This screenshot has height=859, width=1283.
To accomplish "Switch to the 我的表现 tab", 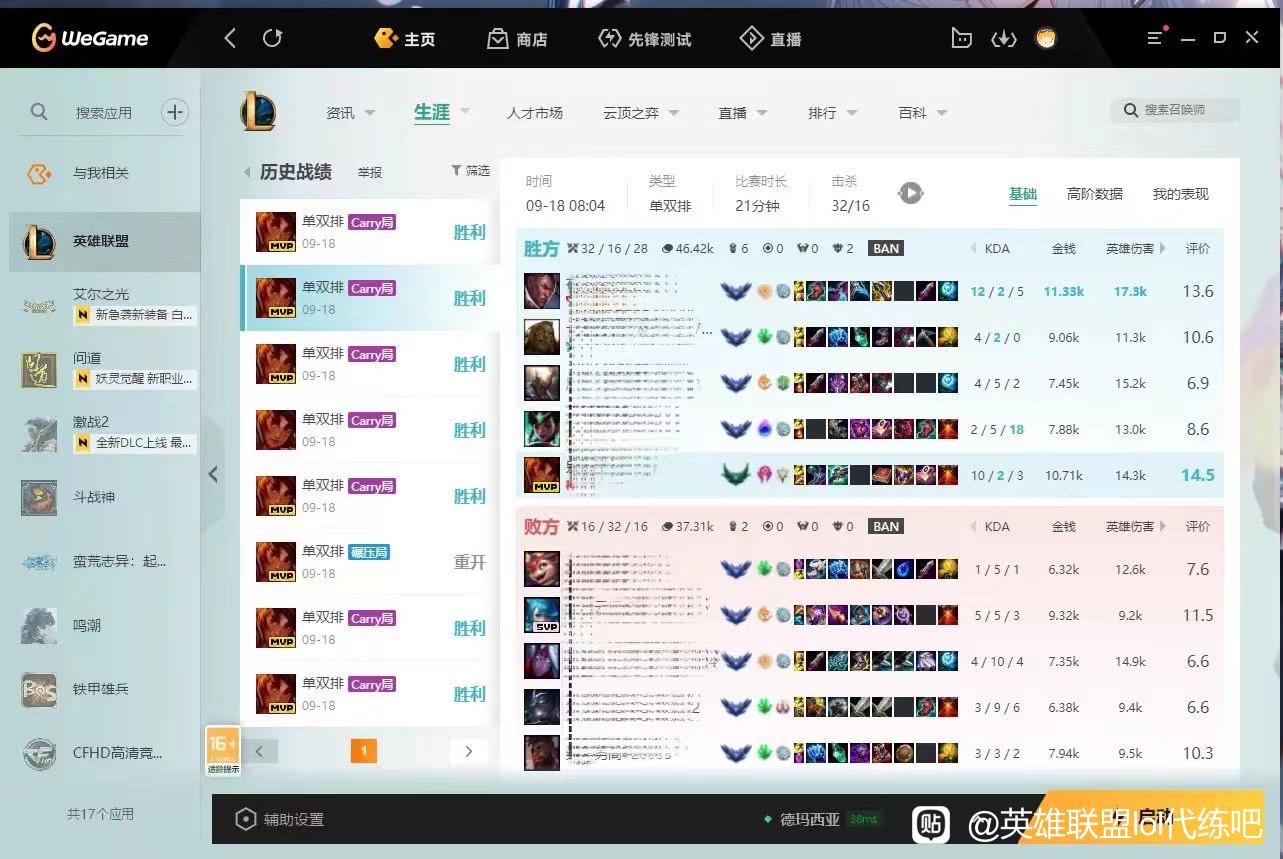I will [x=1181, y=194].
